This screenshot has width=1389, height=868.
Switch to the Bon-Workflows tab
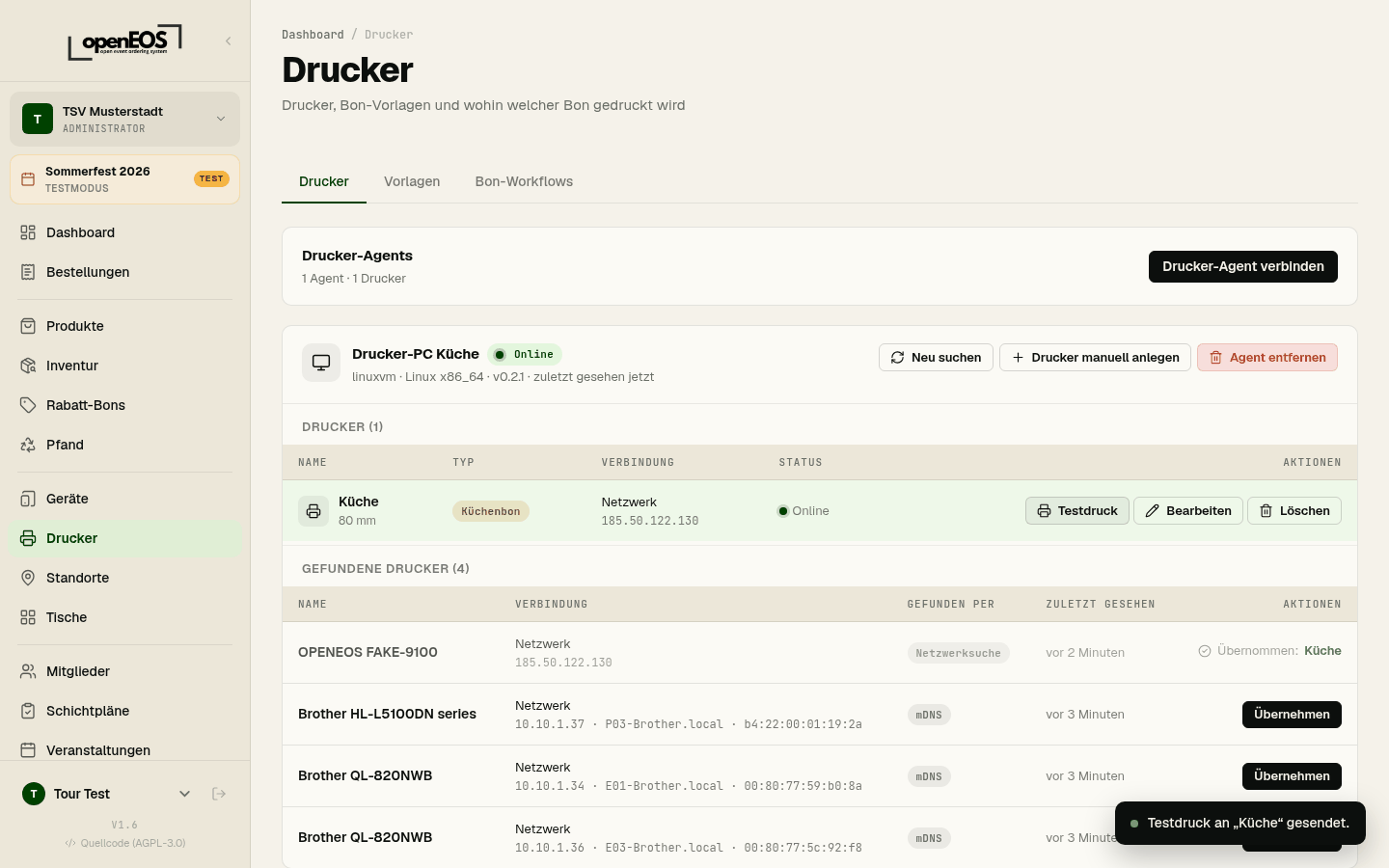(524, 181)
